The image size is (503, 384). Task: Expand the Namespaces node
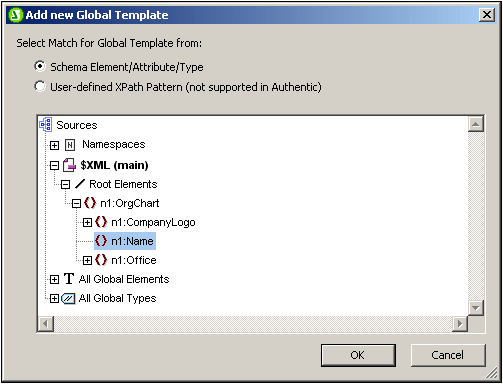pos(54,145)
